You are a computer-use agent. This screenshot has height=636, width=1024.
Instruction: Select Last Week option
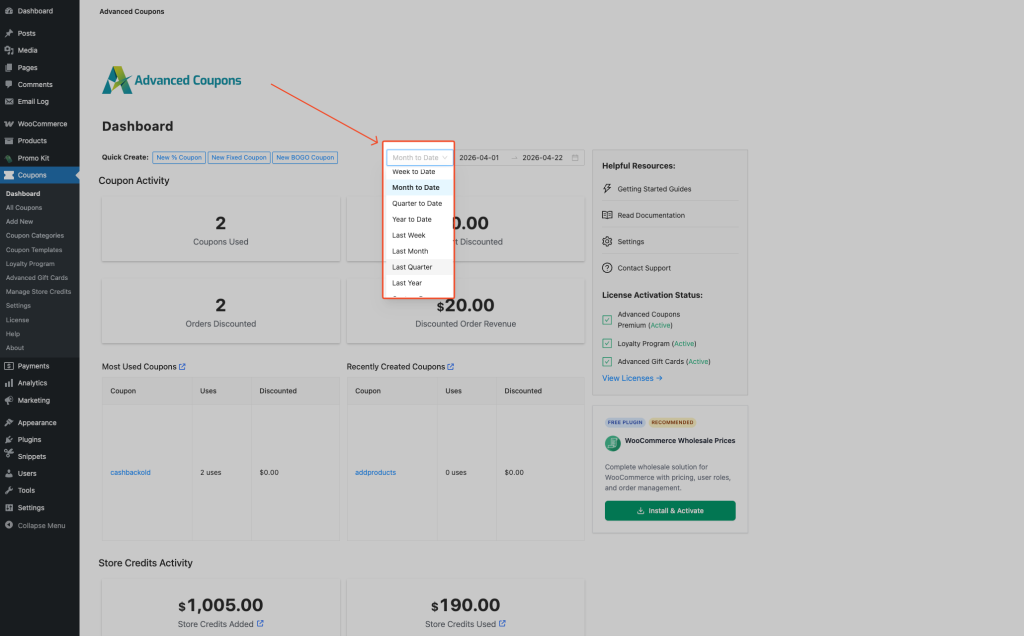tap(419, 235)
